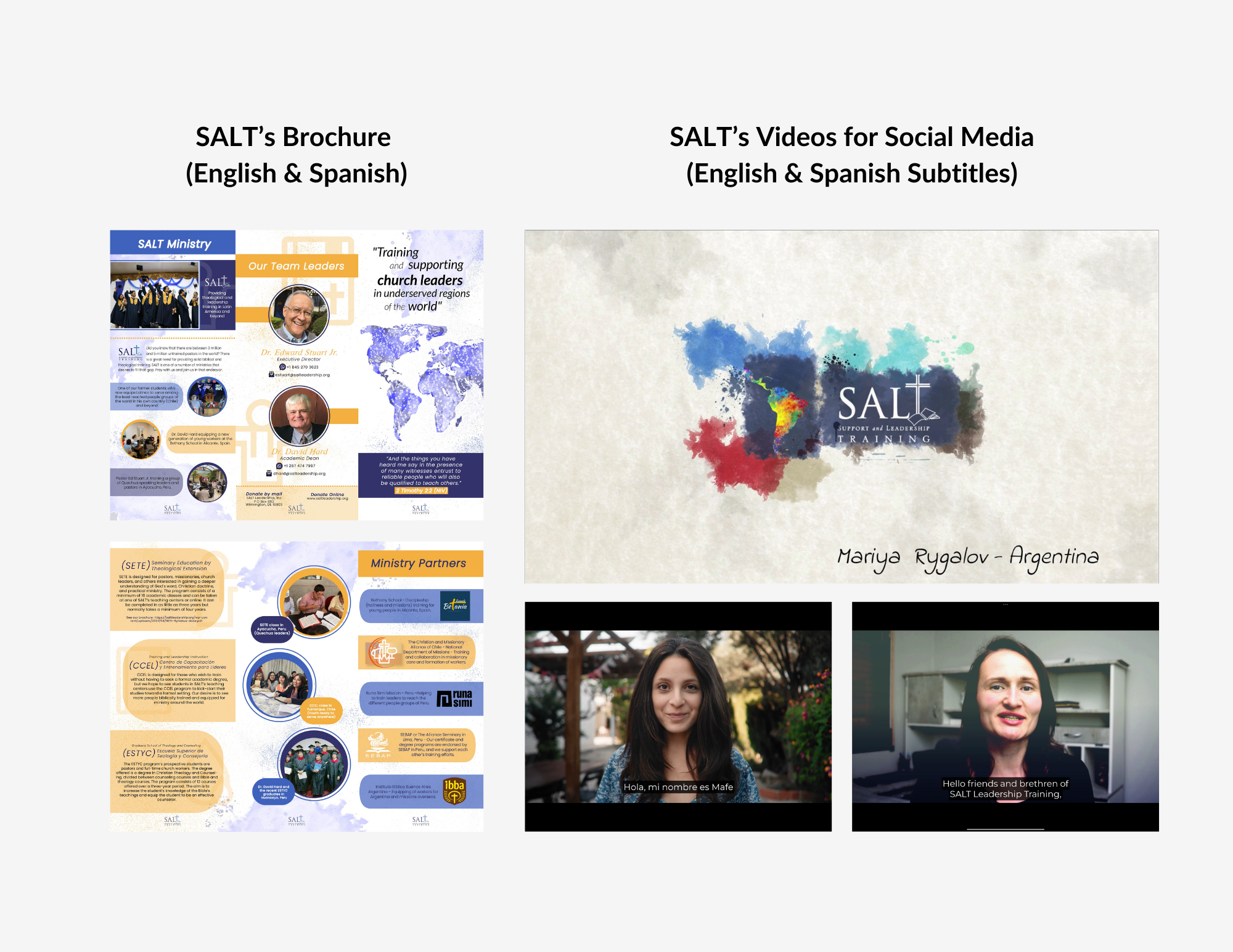Click the ibba shield logo
This screenshot has height=952, width=1233.
[454, 792]
